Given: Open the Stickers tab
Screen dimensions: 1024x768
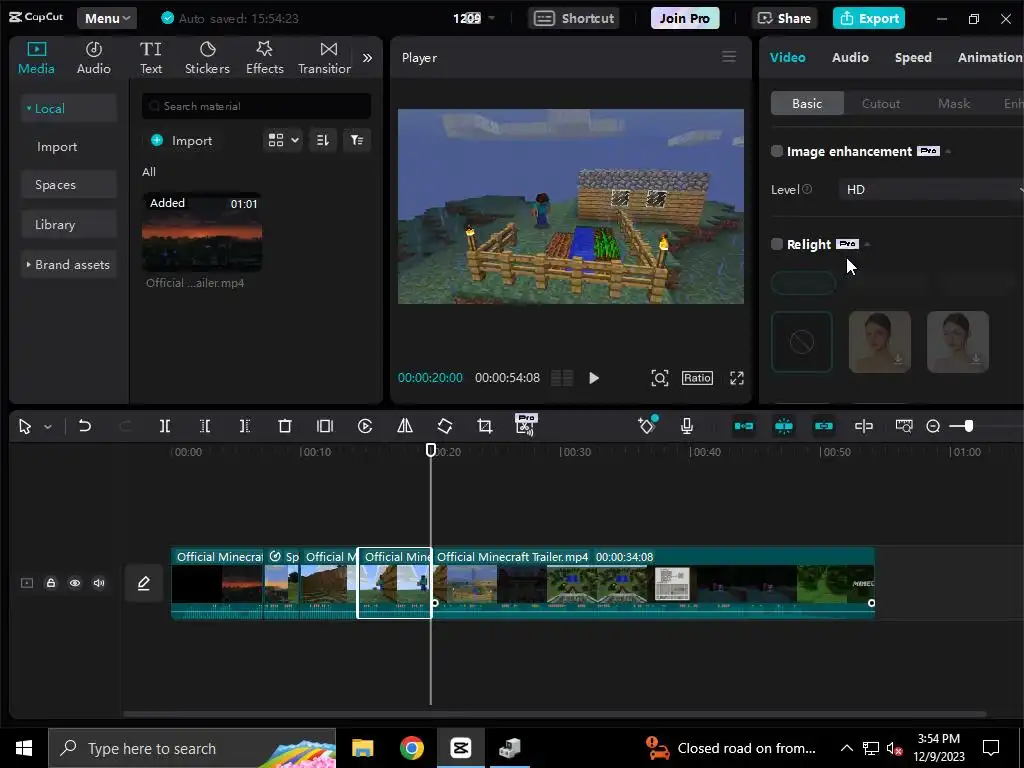Looking at the screenshot, I should [207, 58].
